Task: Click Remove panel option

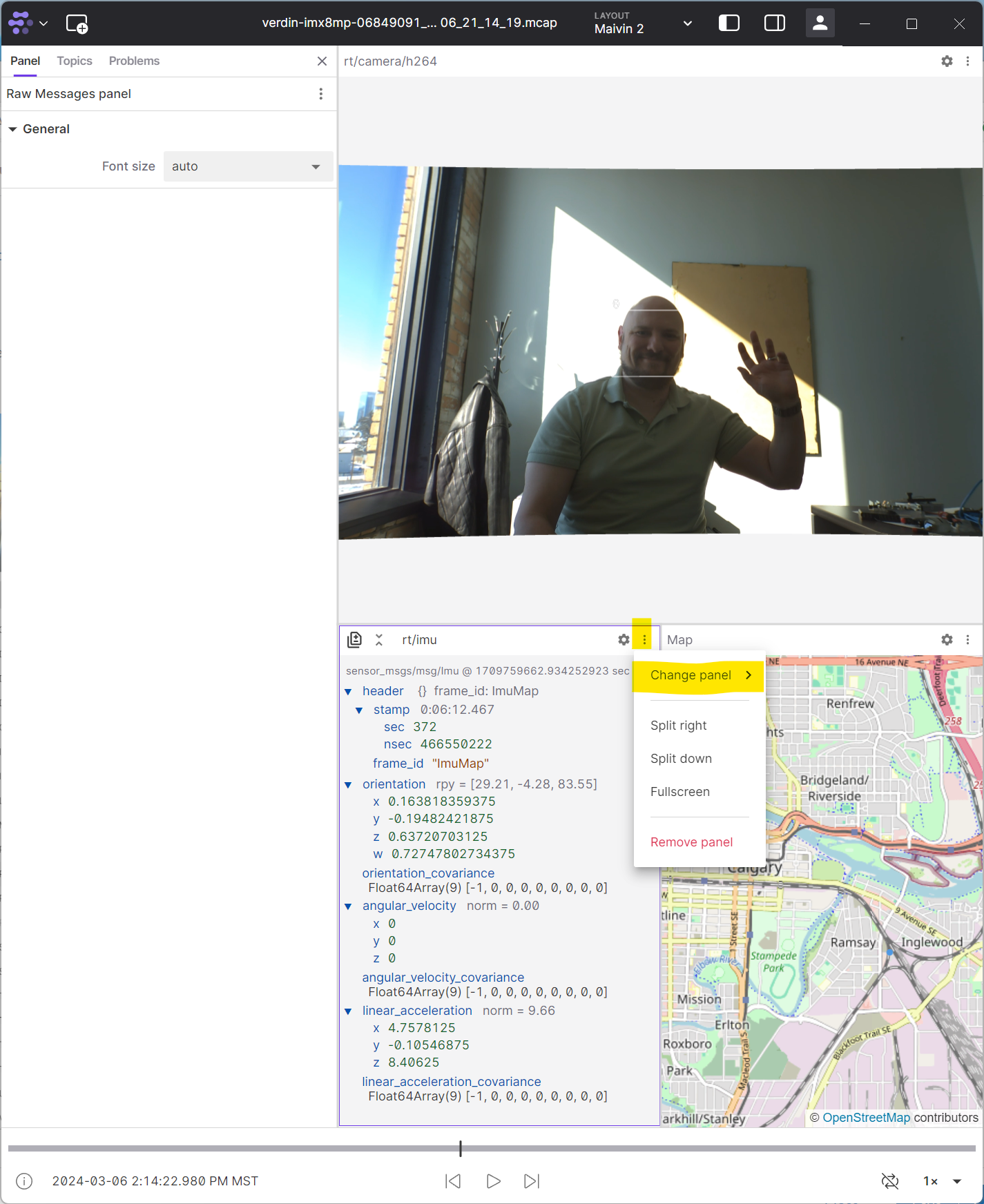Action: click(x=691, y=842)
